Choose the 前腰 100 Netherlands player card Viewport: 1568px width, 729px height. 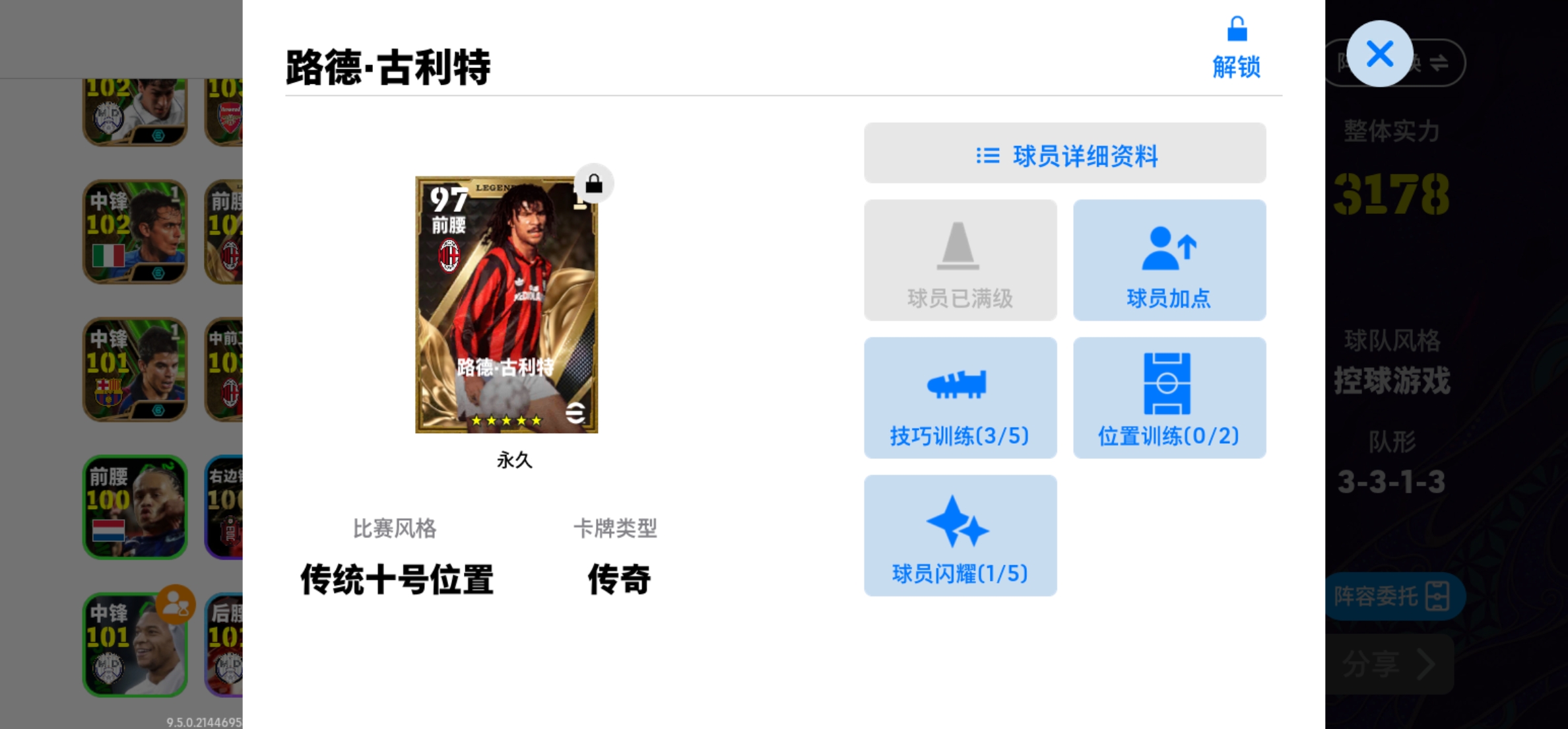coord(135,507)
